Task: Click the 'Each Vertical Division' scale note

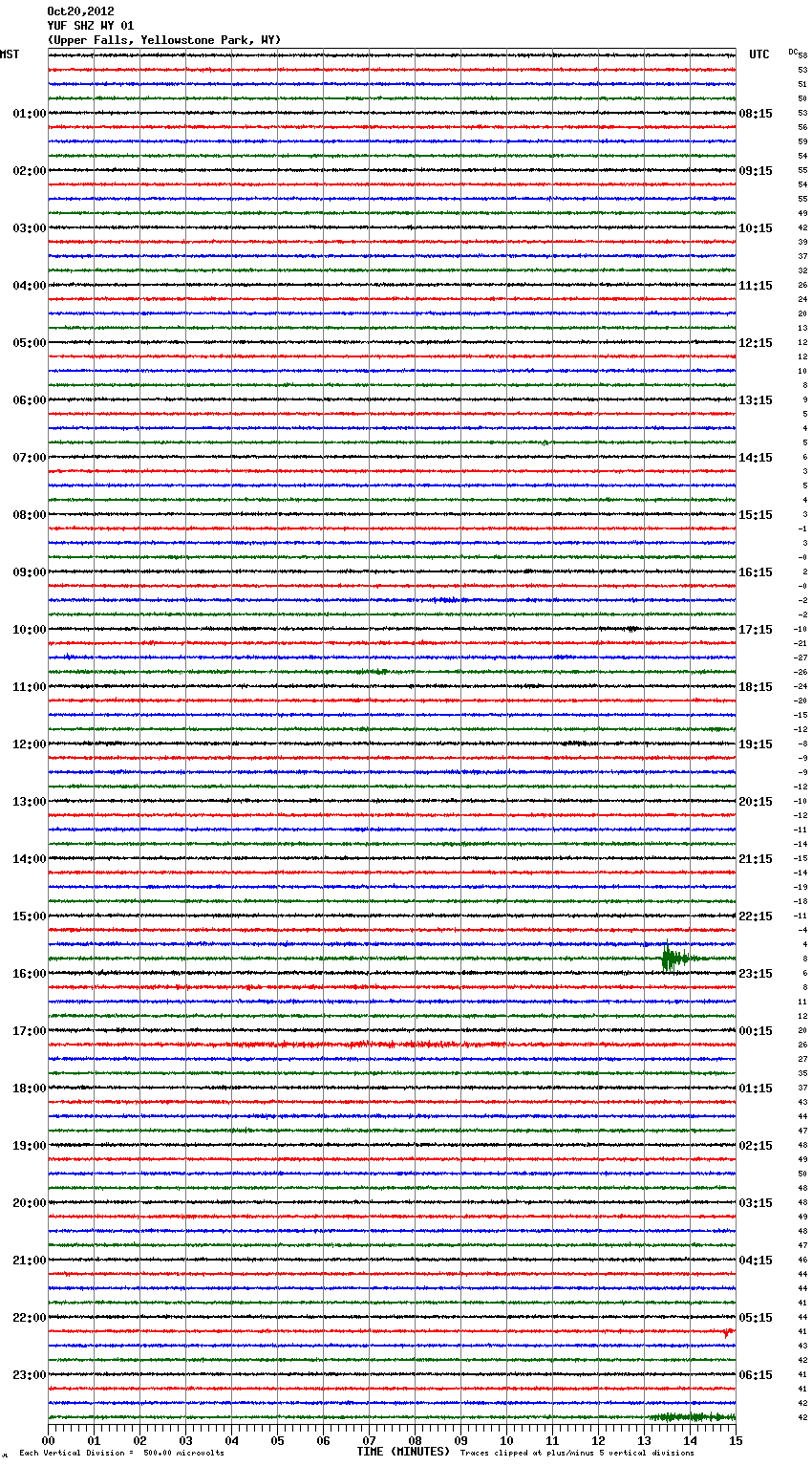Action: pyautogui.click(x=121, y=1453)
